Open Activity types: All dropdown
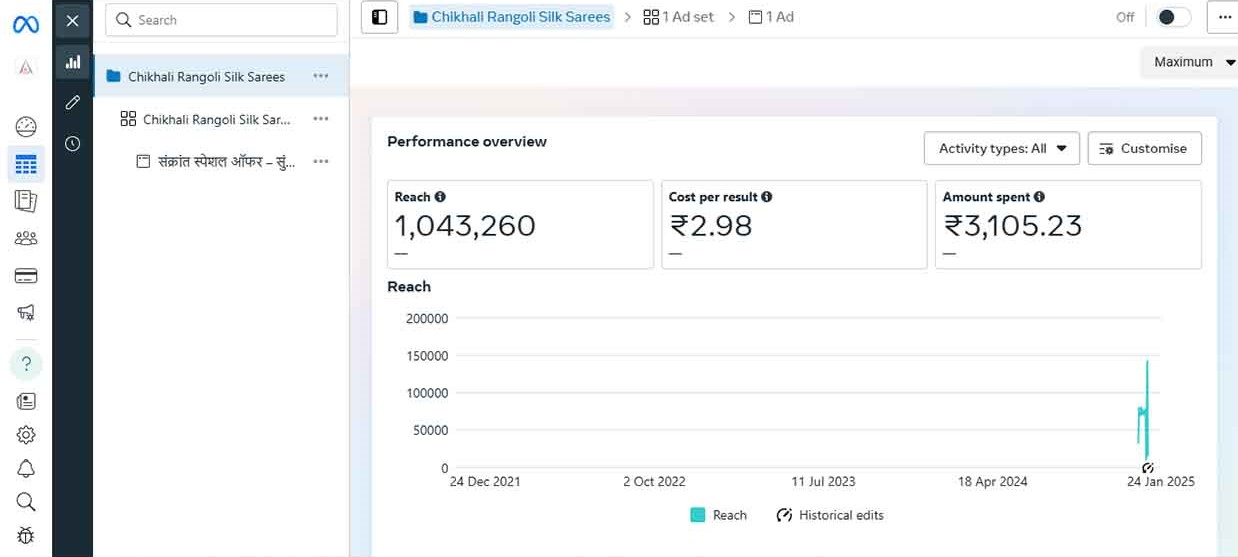Viewport: 1238px width, 557px height. [1002, 148]
